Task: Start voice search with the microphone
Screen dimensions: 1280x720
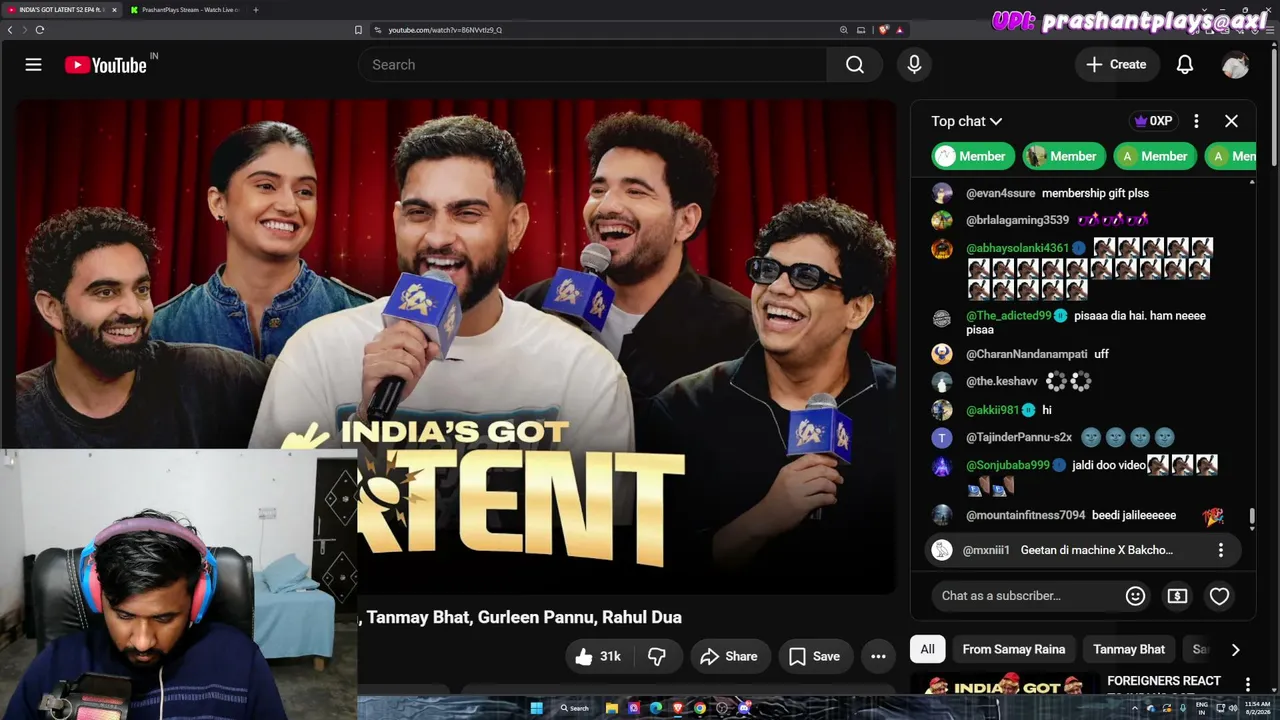Action: [x=914, y=65]
